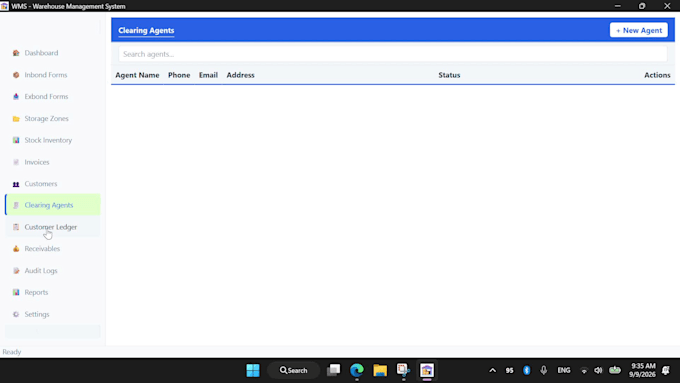Viewport: 680px width, 383px height.
Task: Open Task View from the taskbar
Action: (333, 370)
